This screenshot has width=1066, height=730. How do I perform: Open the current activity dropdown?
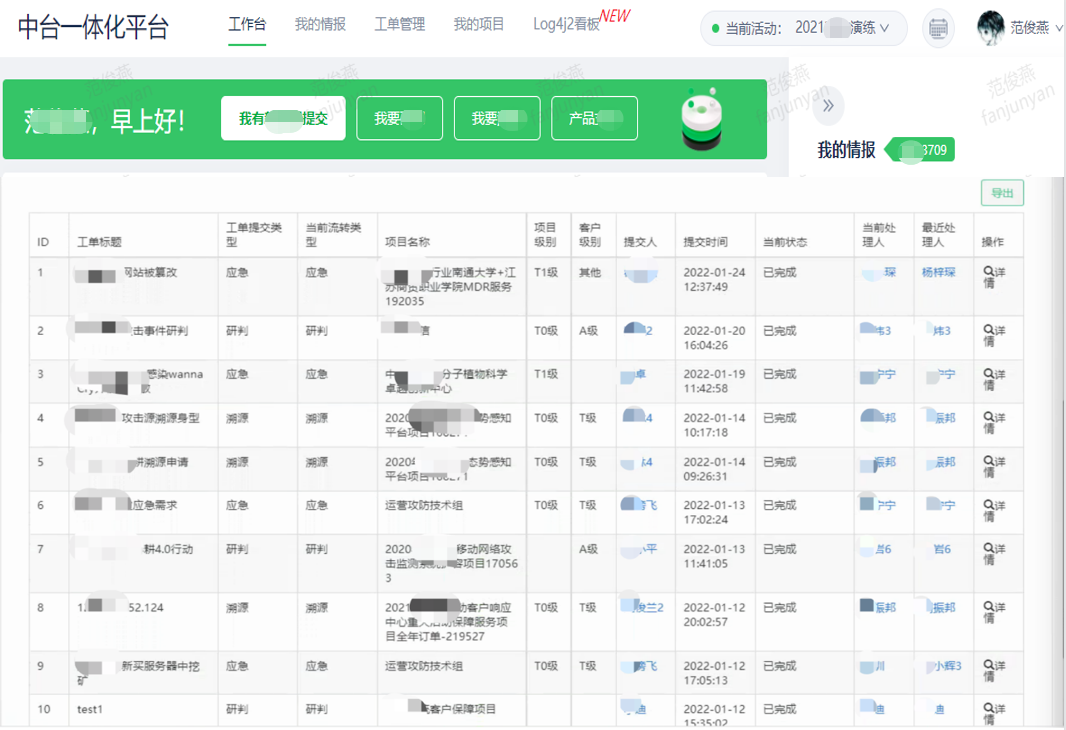tap(803, 28)
